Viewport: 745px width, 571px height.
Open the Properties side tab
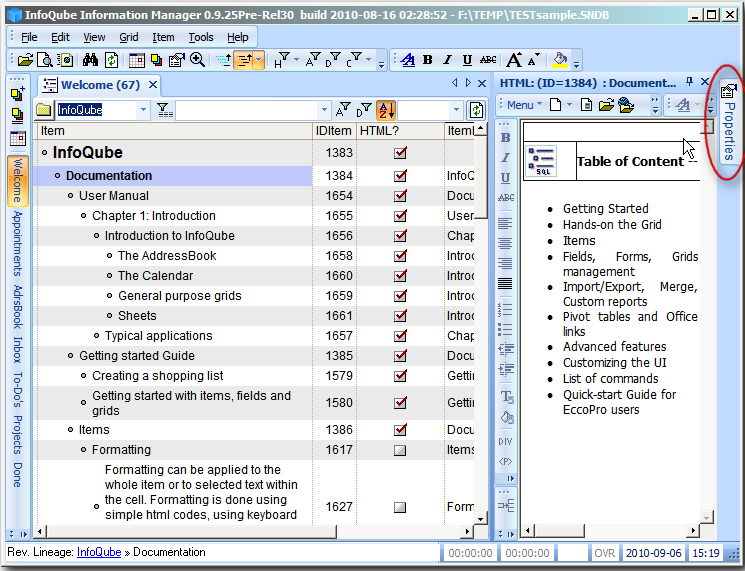(729, 123)
